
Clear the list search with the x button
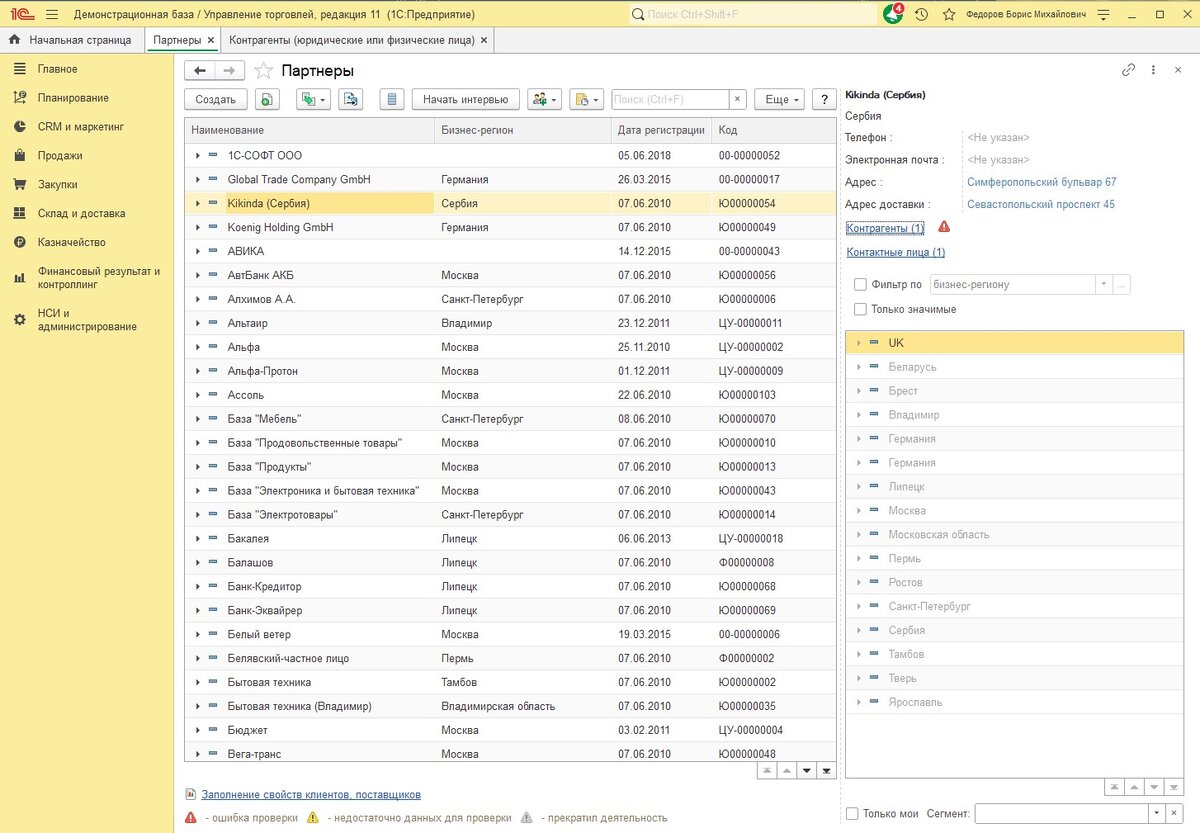click(x=738, y=99)
